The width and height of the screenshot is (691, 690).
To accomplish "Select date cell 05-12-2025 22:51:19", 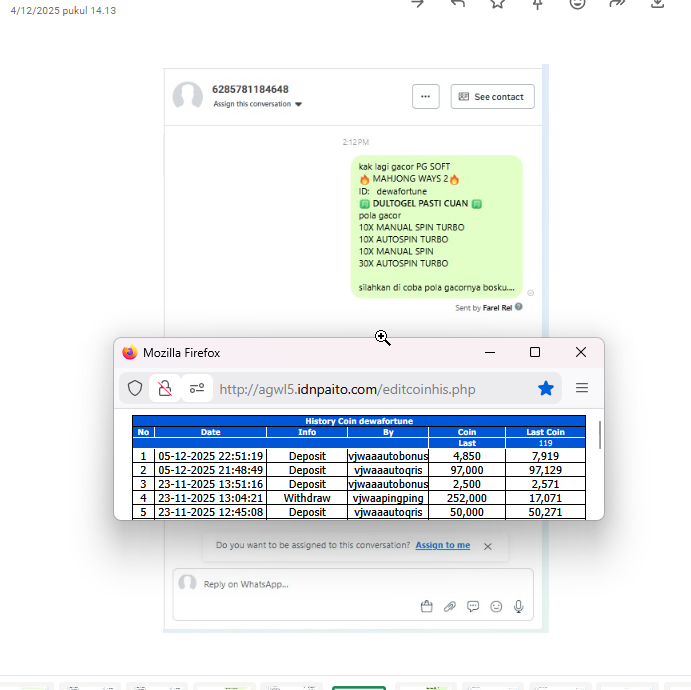I will pos(210,456).
